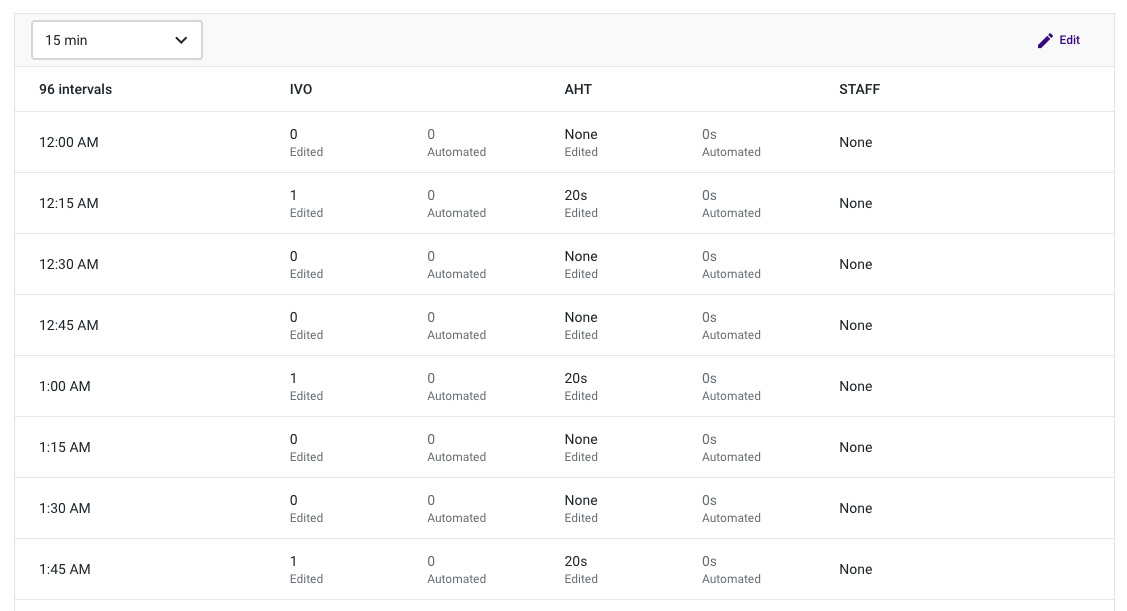Click the IVO column header

[301, 90]
